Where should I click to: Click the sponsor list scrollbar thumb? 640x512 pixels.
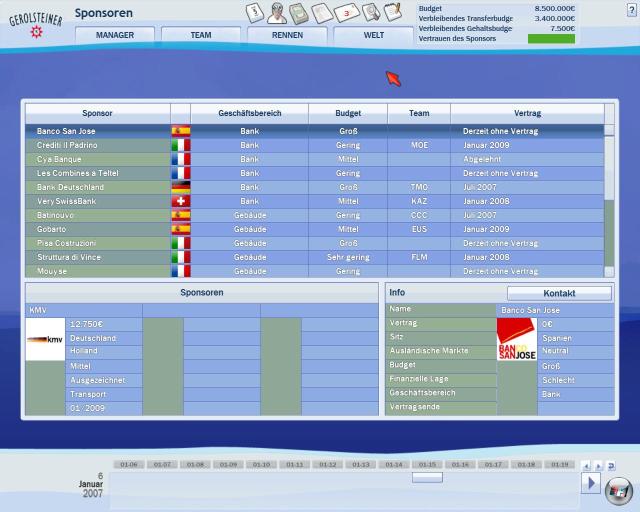pos(609,168)
